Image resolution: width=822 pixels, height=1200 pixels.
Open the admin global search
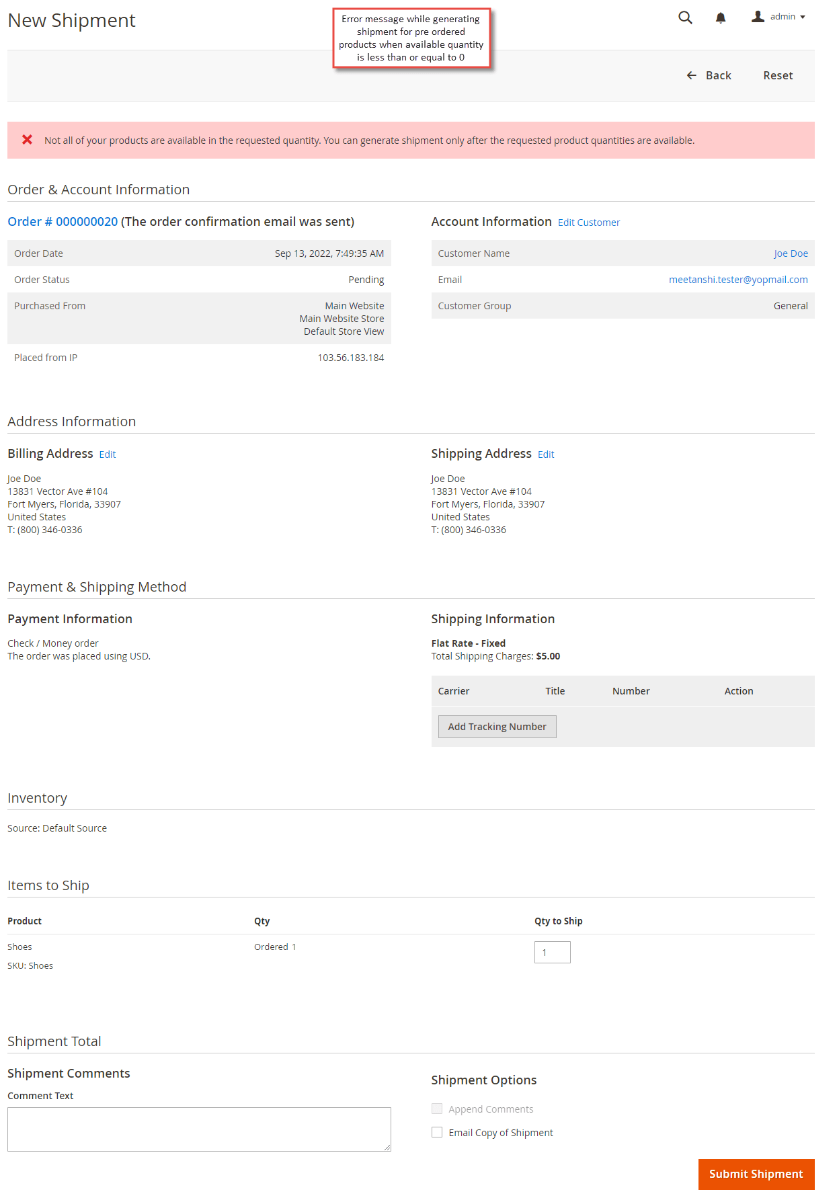pos(685,17)
